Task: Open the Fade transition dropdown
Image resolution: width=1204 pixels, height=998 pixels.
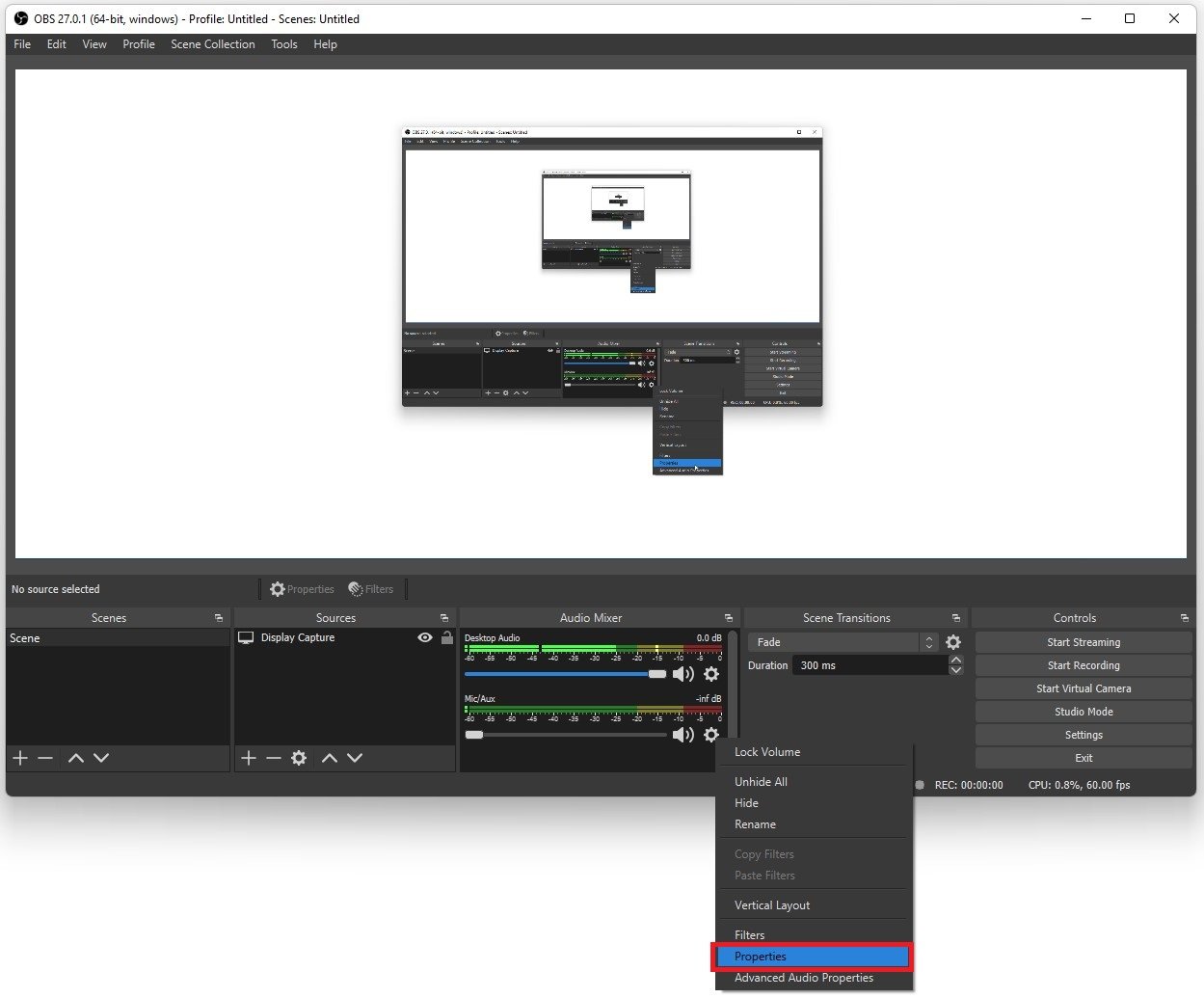Action: [x=843, y=642]
